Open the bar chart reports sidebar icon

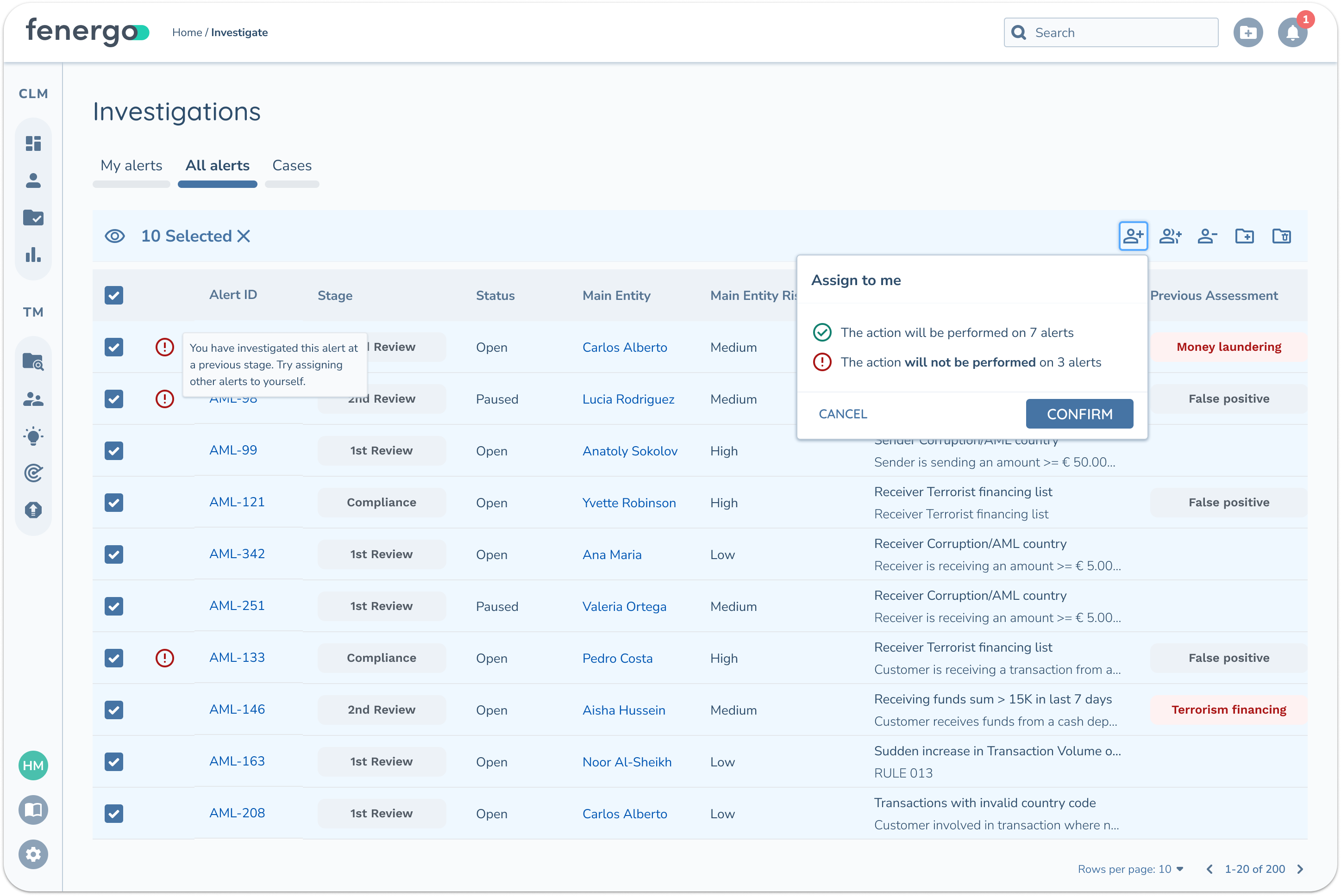pyautogui.click(x=33, y=255)
